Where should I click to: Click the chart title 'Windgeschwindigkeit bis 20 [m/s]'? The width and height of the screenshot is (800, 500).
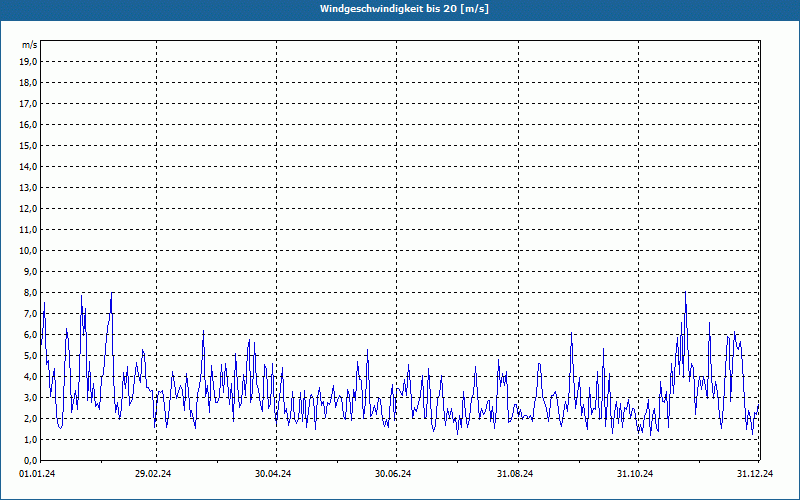coord(404,9)
